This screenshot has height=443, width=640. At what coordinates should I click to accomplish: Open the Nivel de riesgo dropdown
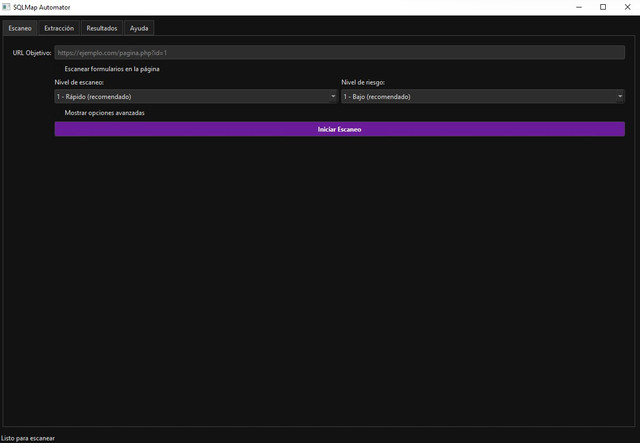click(x=483, y=96)
